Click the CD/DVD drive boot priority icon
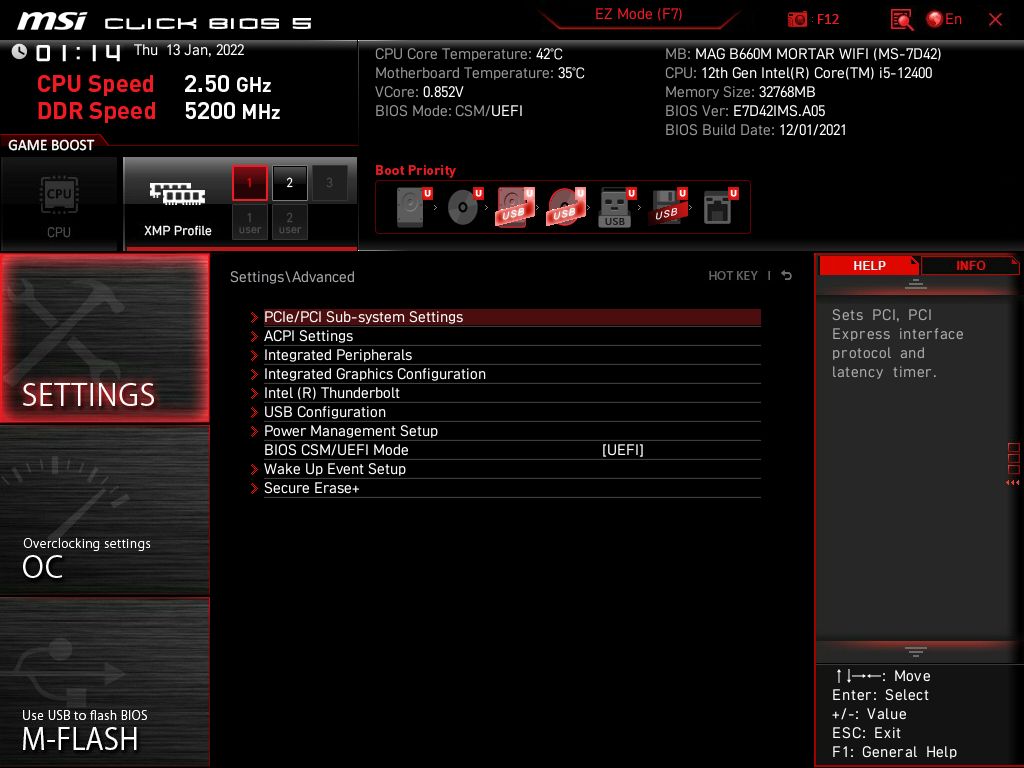Image resolution: width=1024 pixels, height=768 pixels. (465, 206)
